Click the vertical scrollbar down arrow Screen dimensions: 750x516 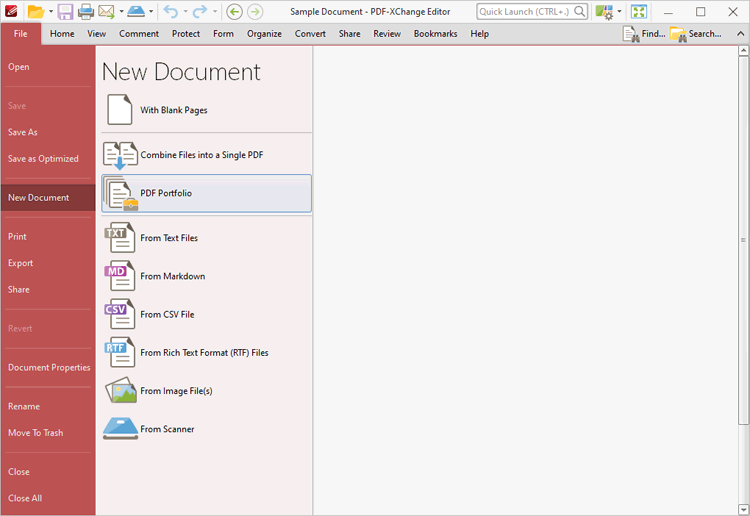tap(743, 509)
